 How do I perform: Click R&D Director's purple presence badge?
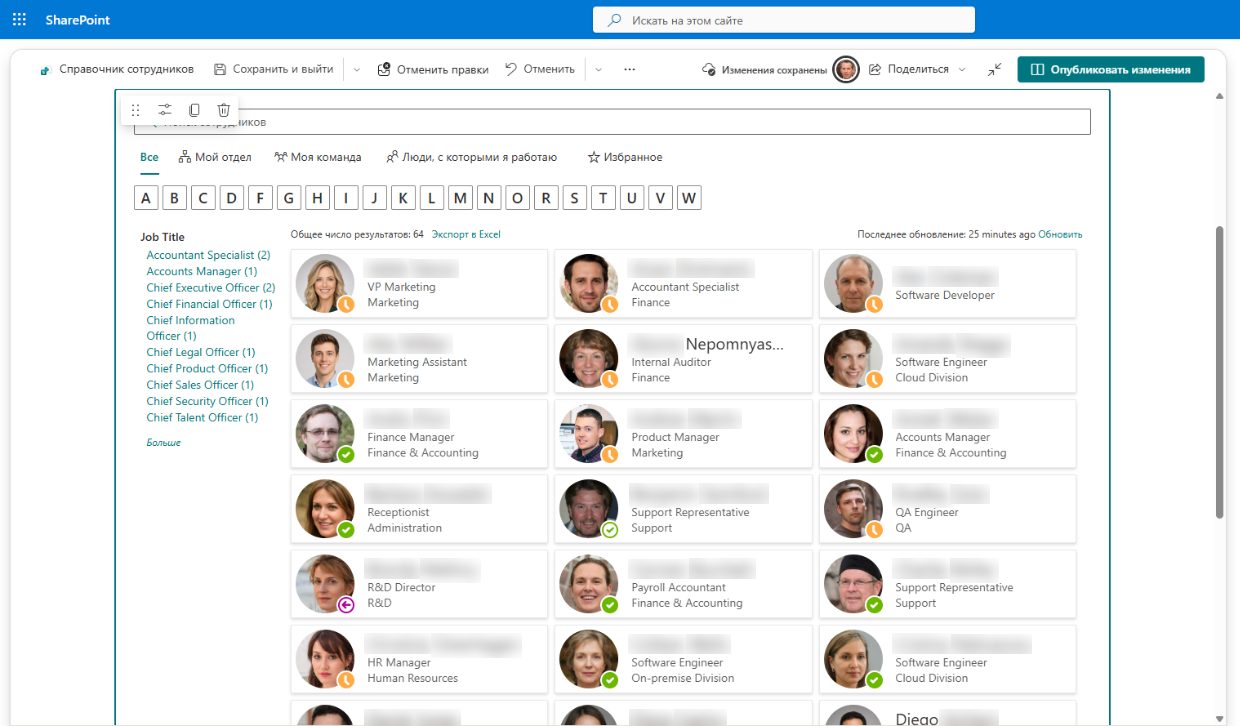click(346, 604)
